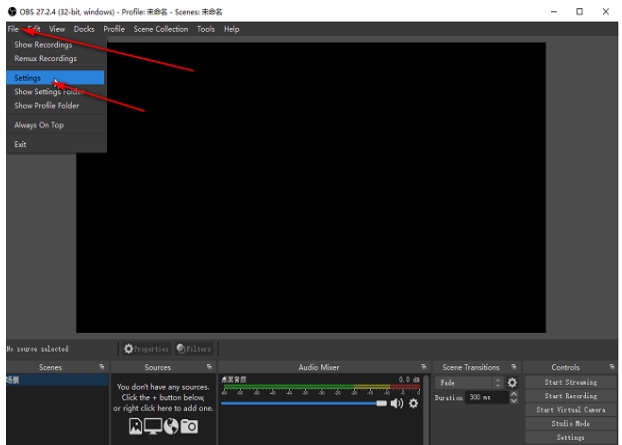Click the Audio Mixer vertical scrollbar
Screen dimensions: 622x445
(426, 410)
